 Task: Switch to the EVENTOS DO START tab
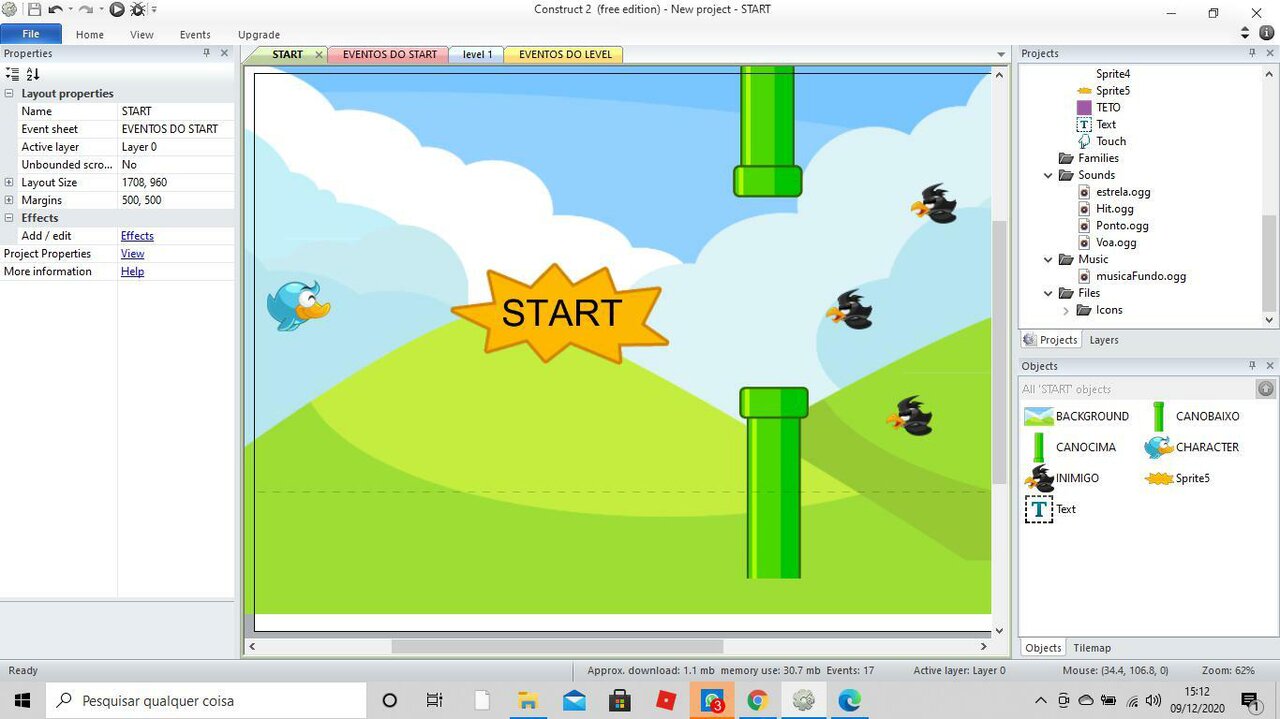pyautogui.click(x=390, y=54)
